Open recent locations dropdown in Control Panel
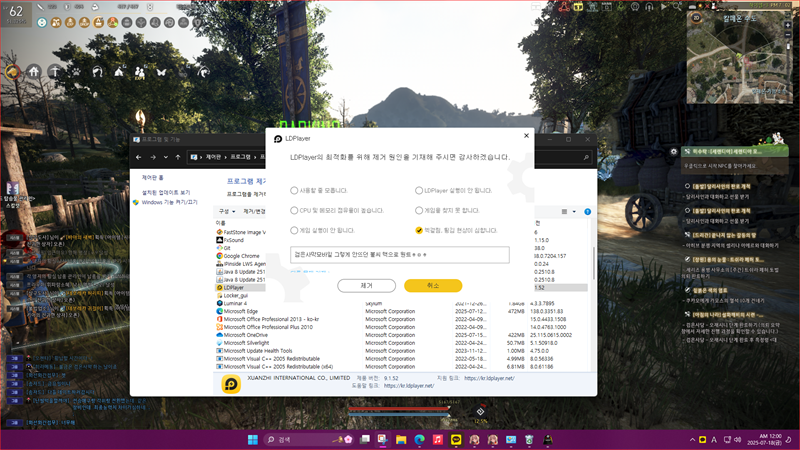Image resolution: width=800 pixels, height=450 pixels. tap(165, 157)
